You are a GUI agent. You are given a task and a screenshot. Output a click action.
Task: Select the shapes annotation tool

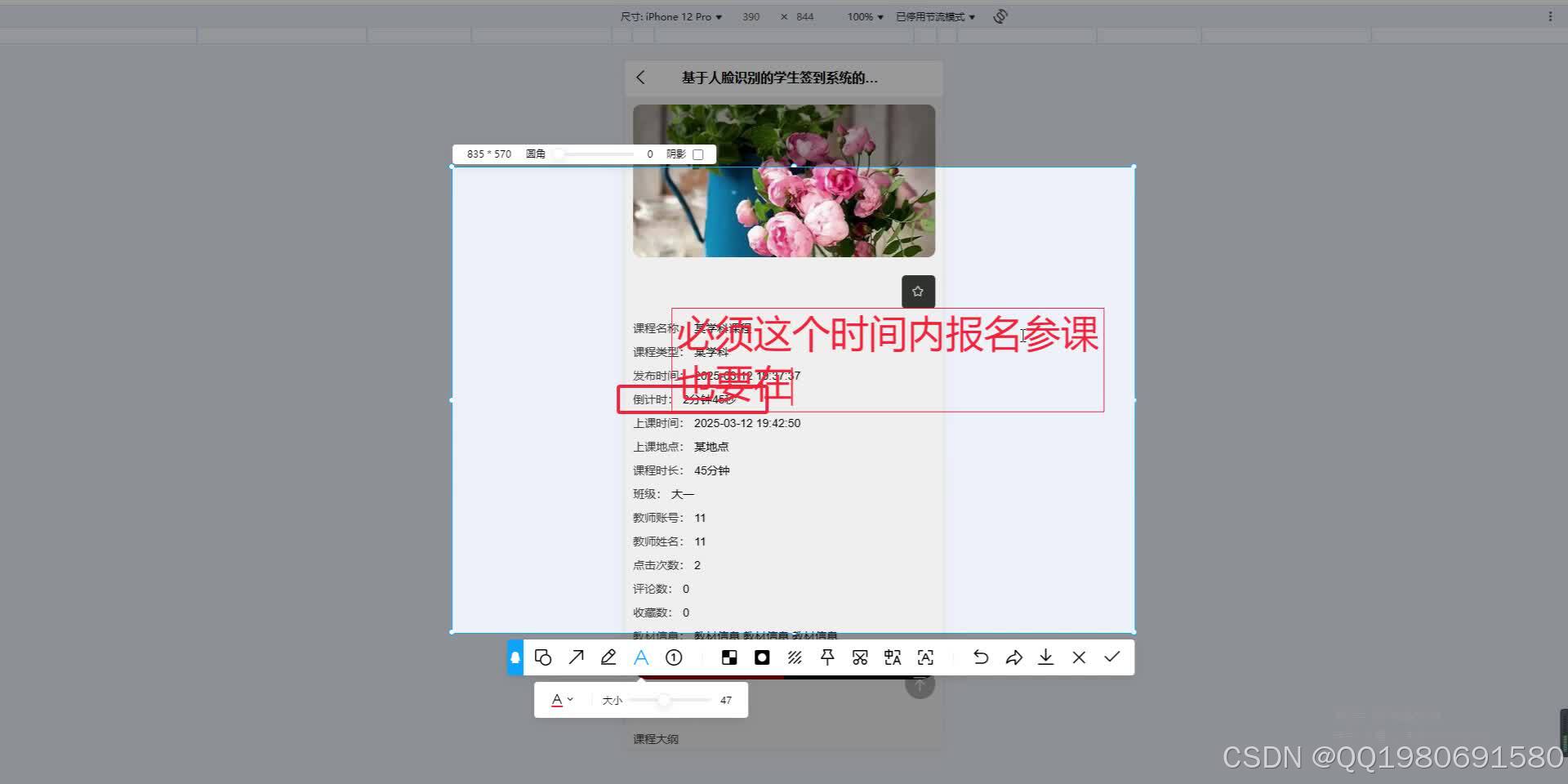(x=544, y=657)
